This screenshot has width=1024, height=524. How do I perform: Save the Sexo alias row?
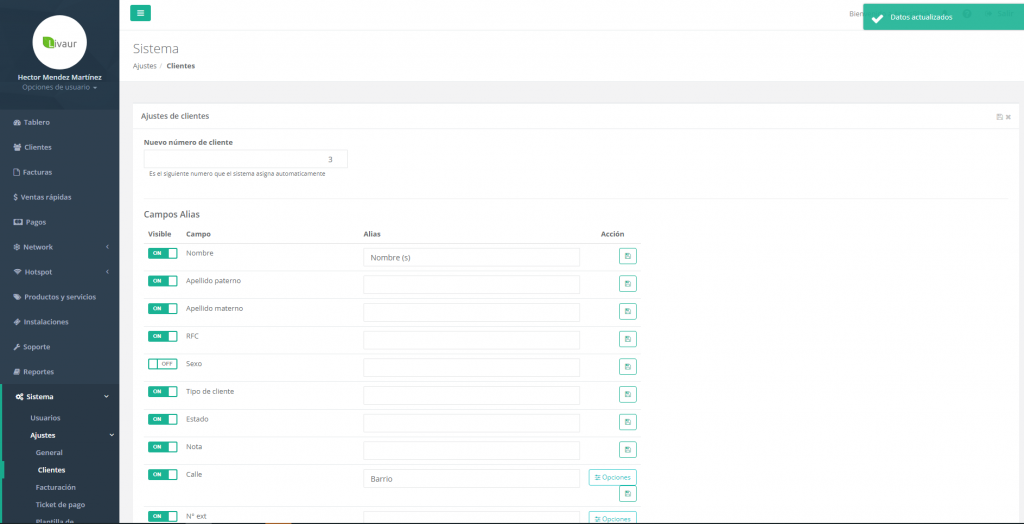click(x=628, y=367)
